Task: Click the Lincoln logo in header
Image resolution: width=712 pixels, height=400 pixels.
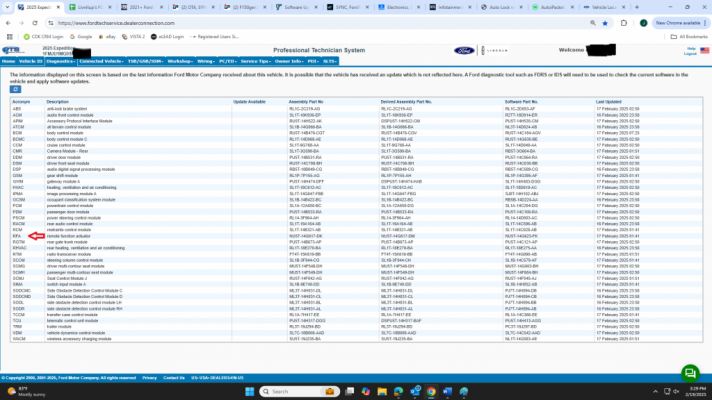Action: (494, 50)
